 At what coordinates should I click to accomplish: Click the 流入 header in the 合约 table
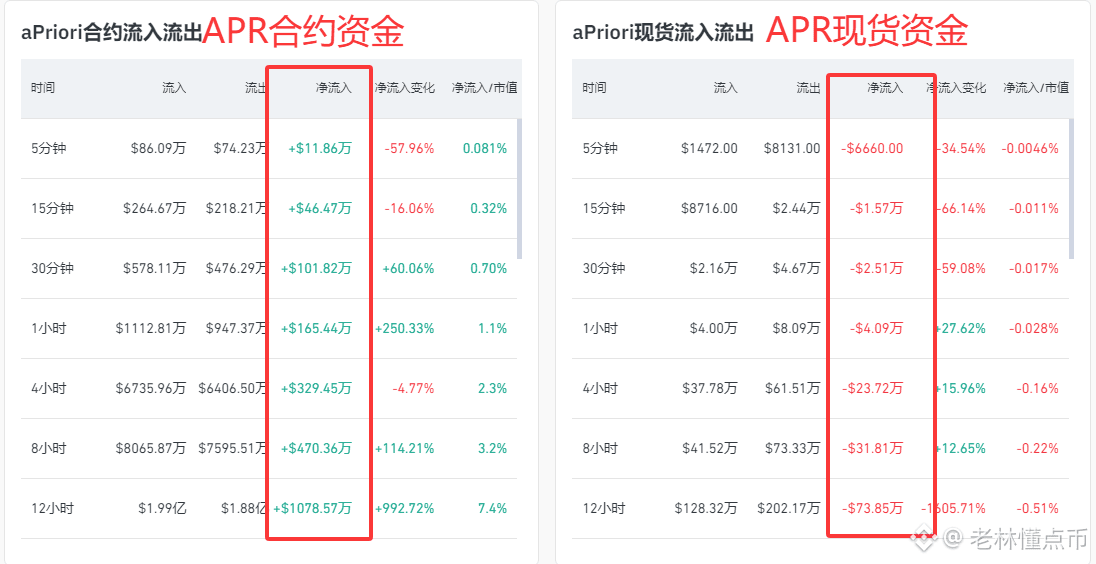tap(174, 88)
